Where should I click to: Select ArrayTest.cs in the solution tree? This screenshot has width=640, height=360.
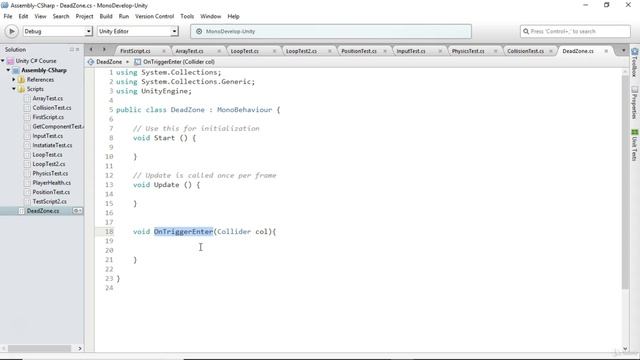pos(48,98)
